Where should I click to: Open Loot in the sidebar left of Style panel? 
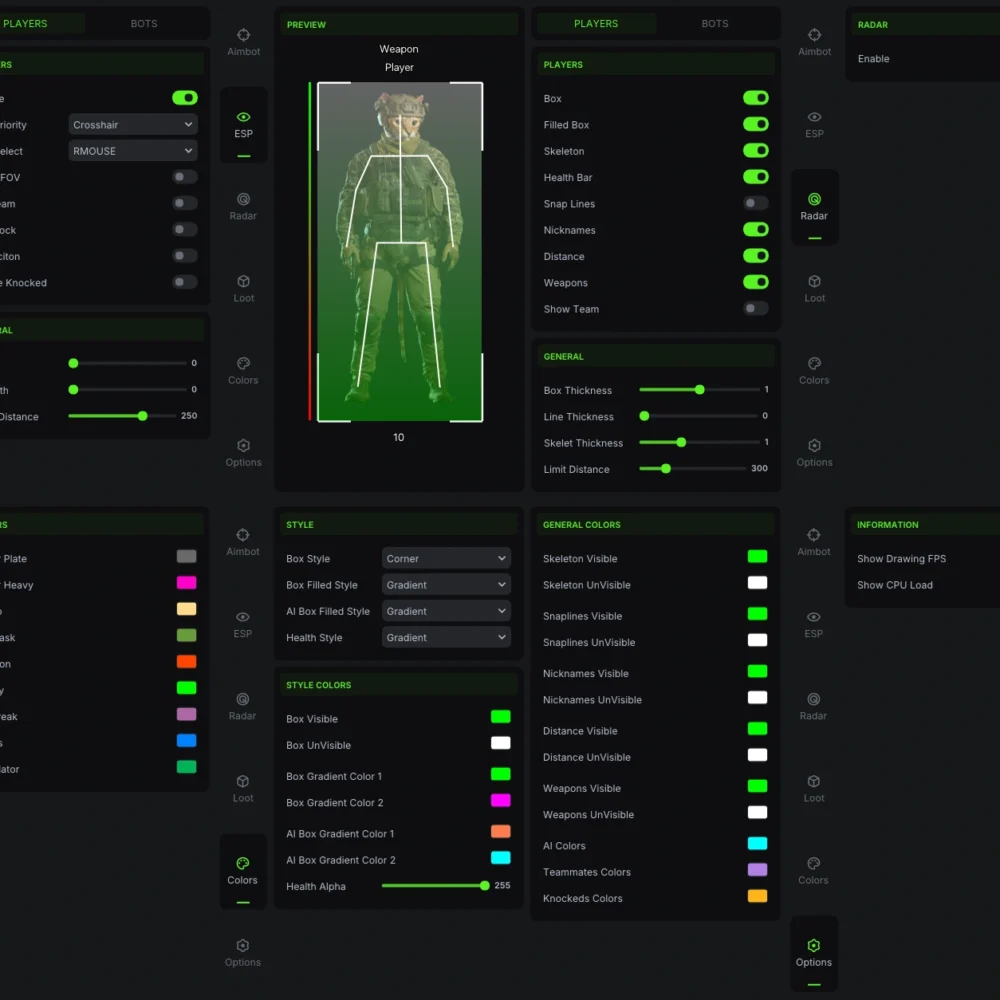242,789
